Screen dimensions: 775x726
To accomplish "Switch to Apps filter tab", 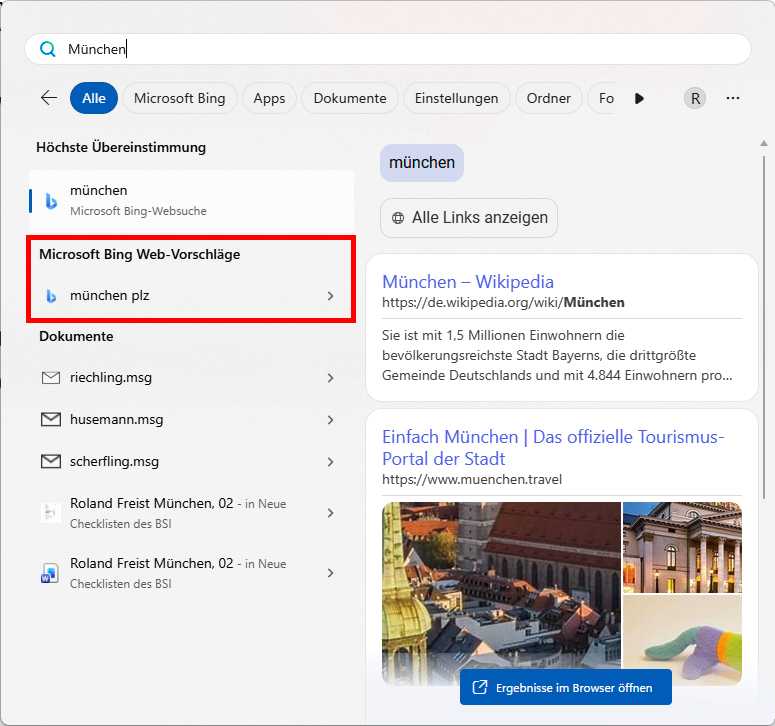I will tap(269, 98).
